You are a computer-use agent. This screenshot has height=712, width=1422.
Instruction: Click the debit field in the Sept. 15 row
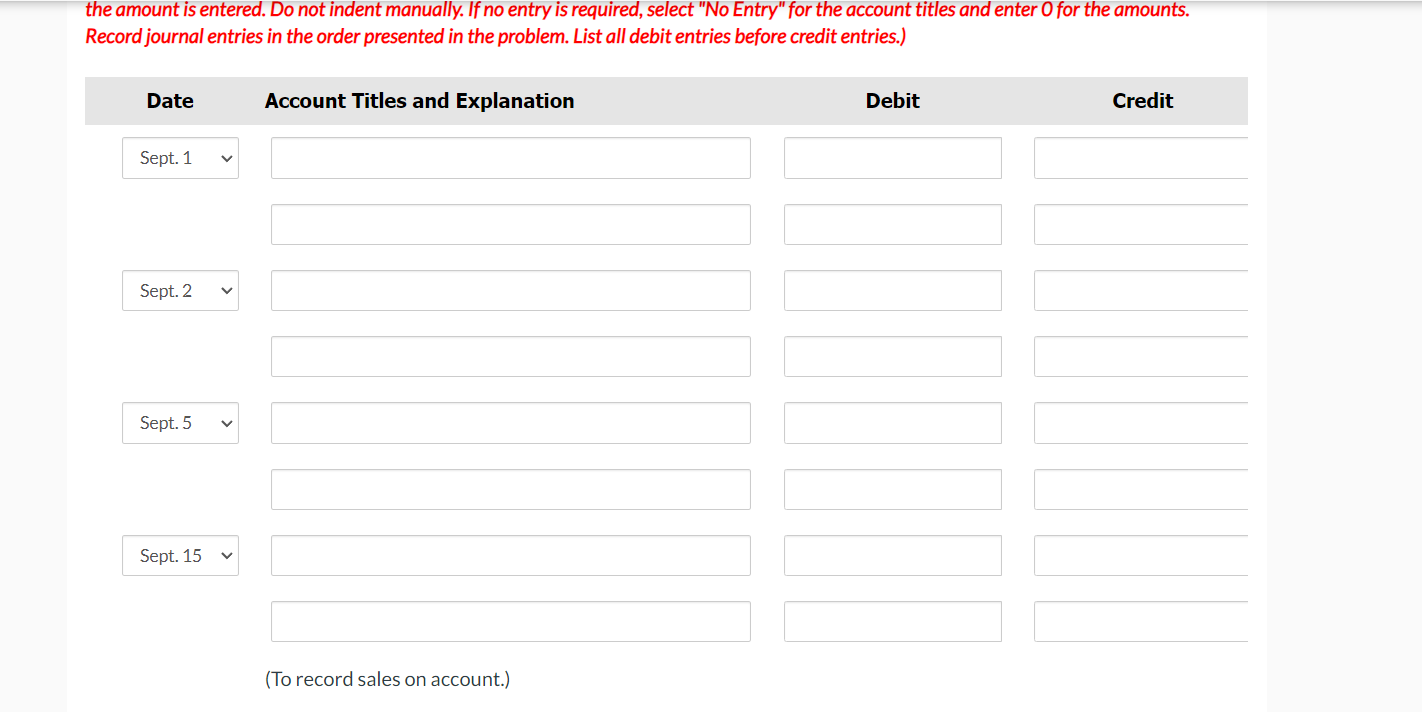tap(892, 555)
